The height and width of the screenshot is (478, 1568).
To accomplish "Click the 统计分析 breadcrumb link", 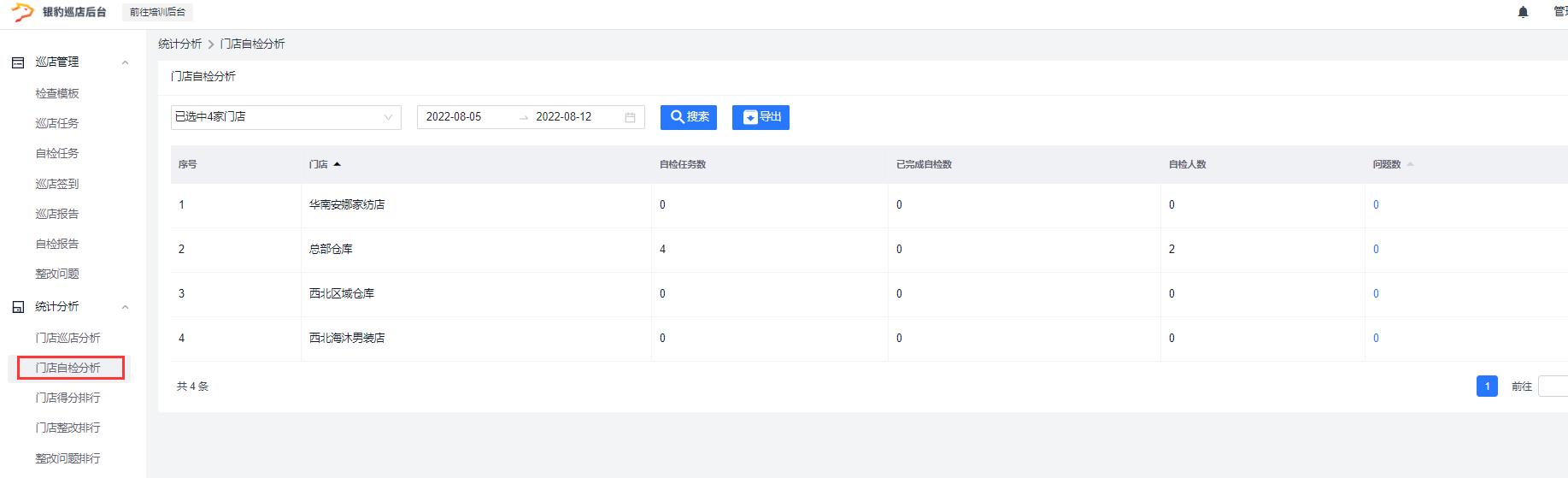I will point(179,44).
